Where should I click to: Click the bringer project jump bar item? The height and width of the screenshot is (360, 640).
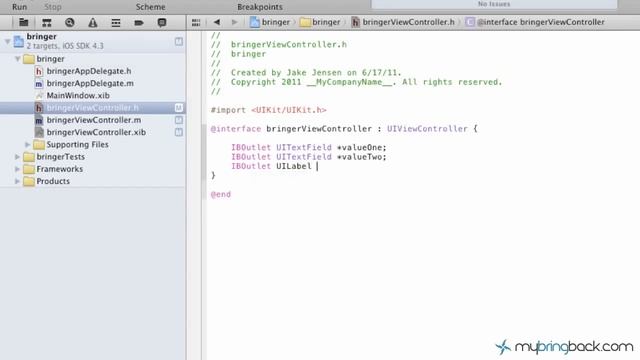pos(270,22)
